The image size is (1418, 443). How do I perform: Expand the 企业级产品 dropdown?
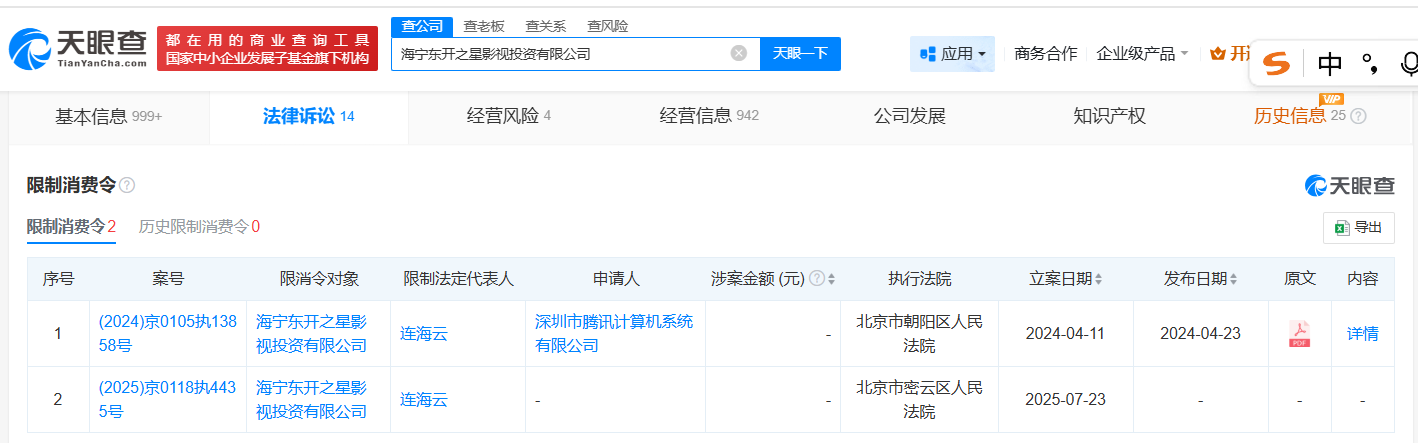(x=1142, y=54)
